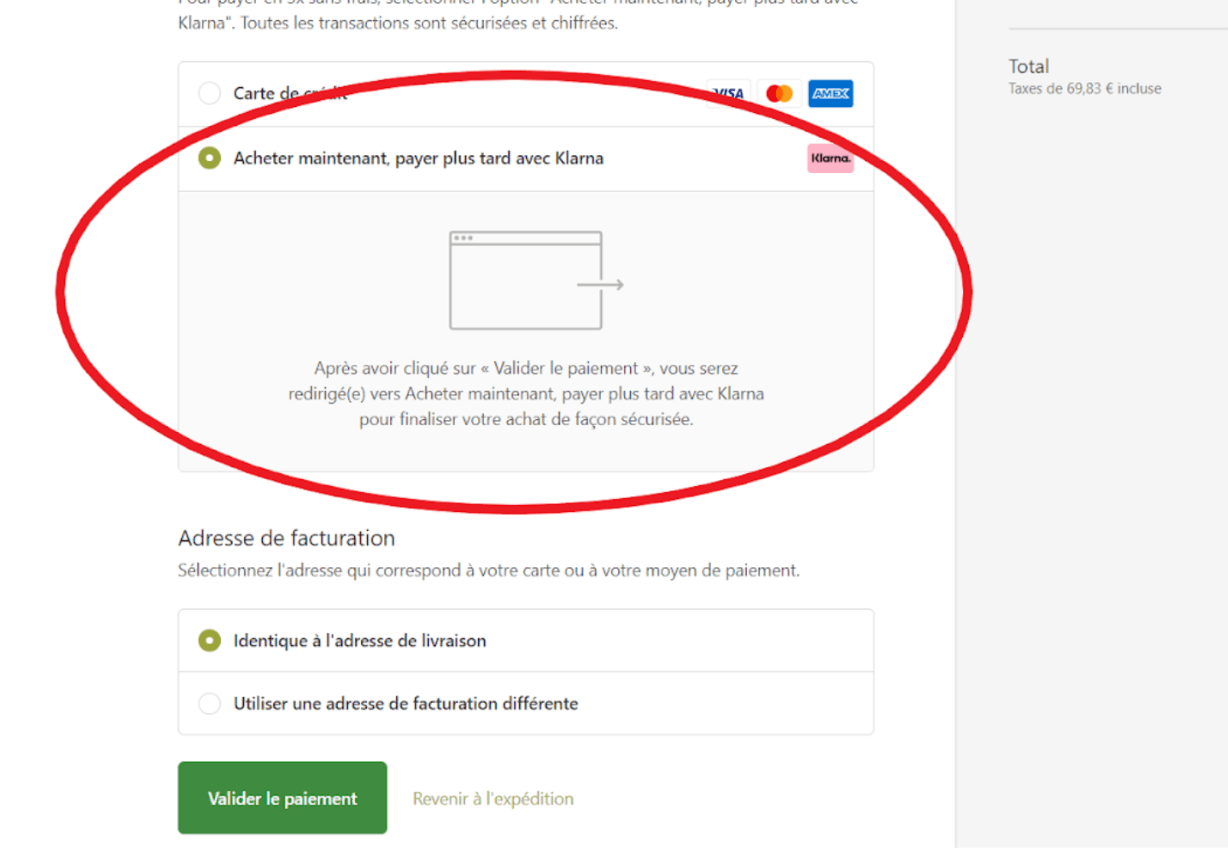Select the Carte de crédit radio button
The height and width of the screenshot is (848, 1228).
[x=209, y=94]
